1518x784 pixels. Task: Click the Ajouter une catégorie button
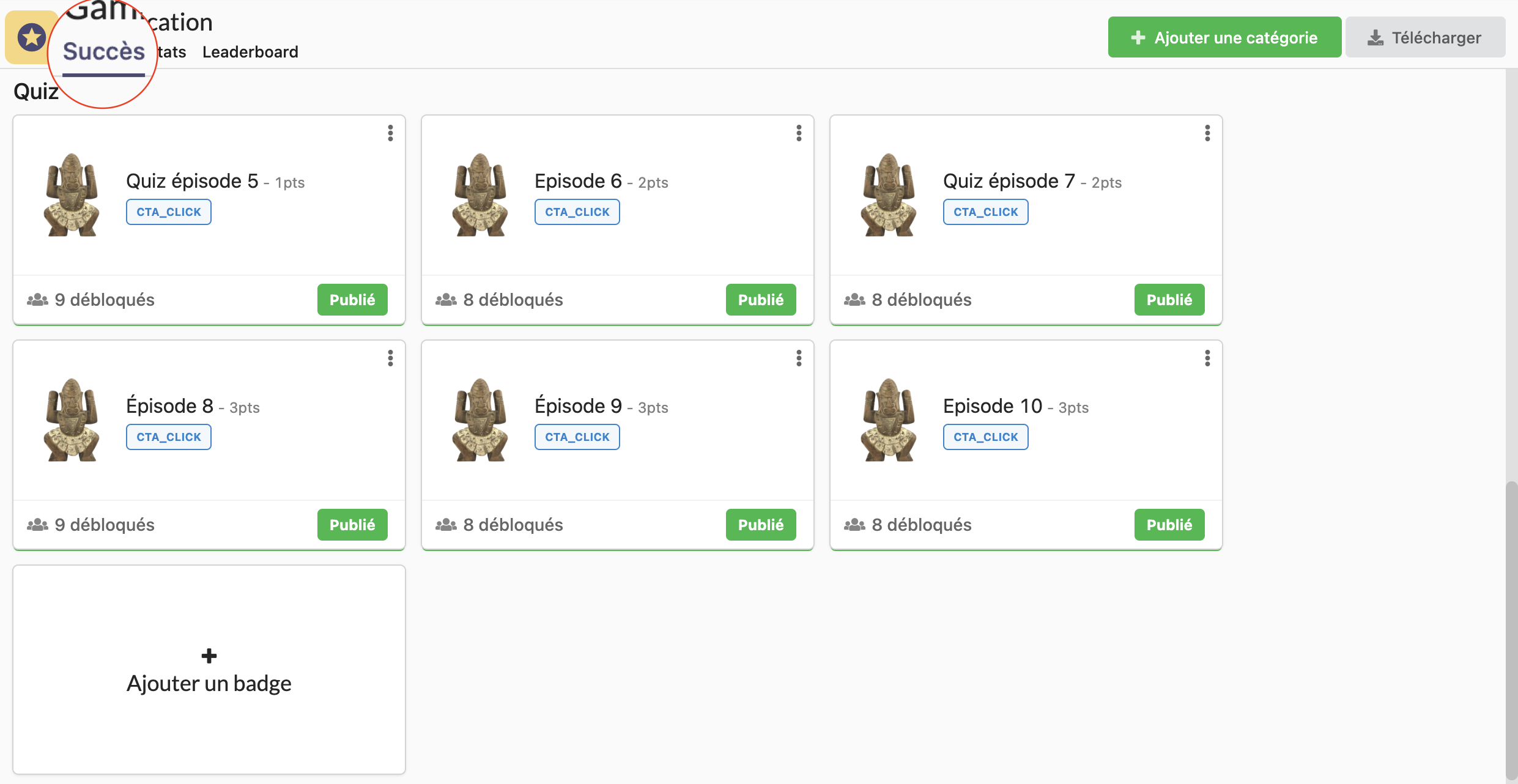point(1224,37)
